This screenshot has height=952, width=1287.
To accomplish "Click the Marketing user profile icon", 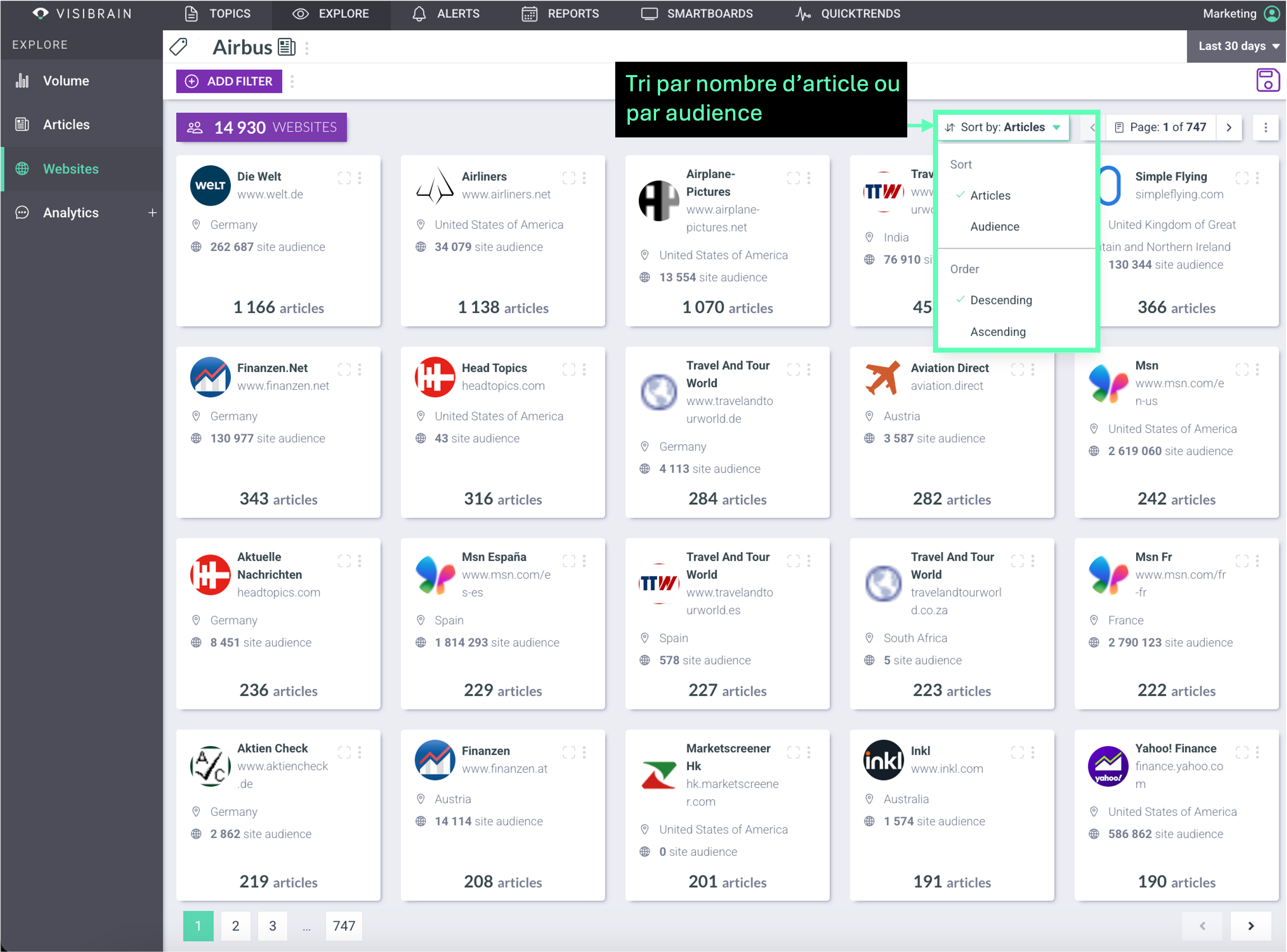I will (1271, 13).
